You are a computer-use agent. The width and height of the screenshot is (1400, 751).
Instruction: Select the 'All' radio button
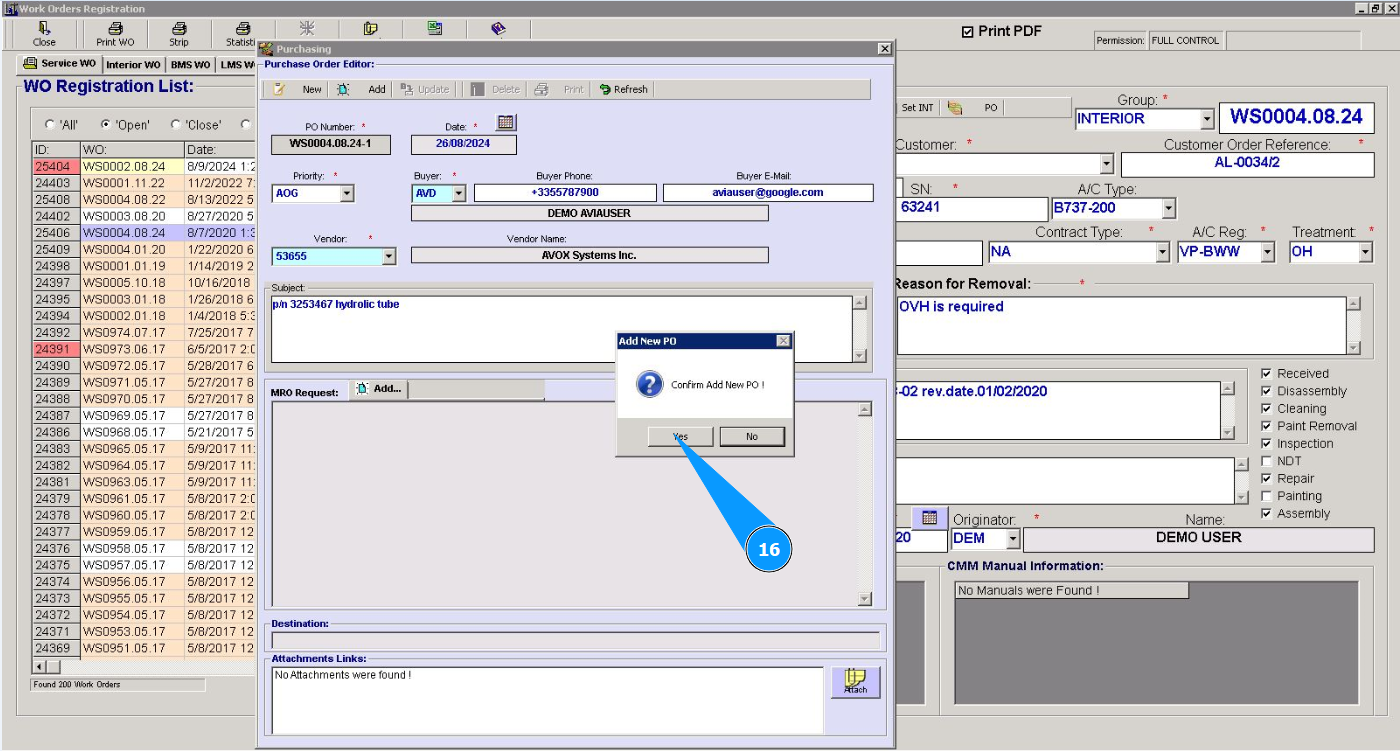[x=50, y=125]
